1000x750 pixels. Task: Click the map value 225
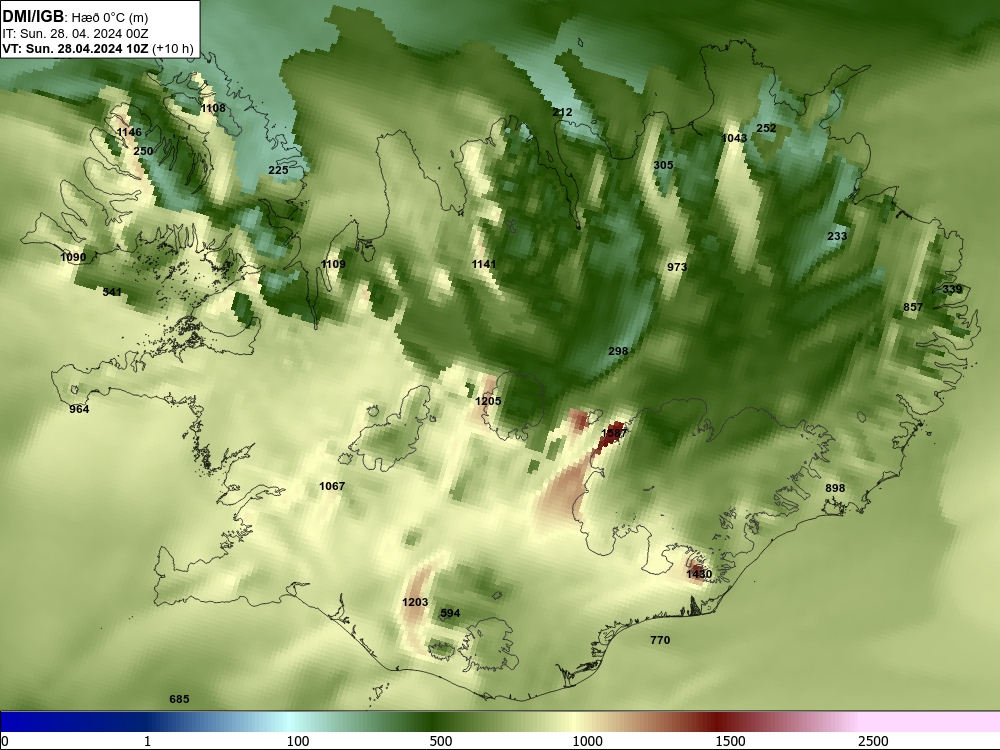(278, 170)
